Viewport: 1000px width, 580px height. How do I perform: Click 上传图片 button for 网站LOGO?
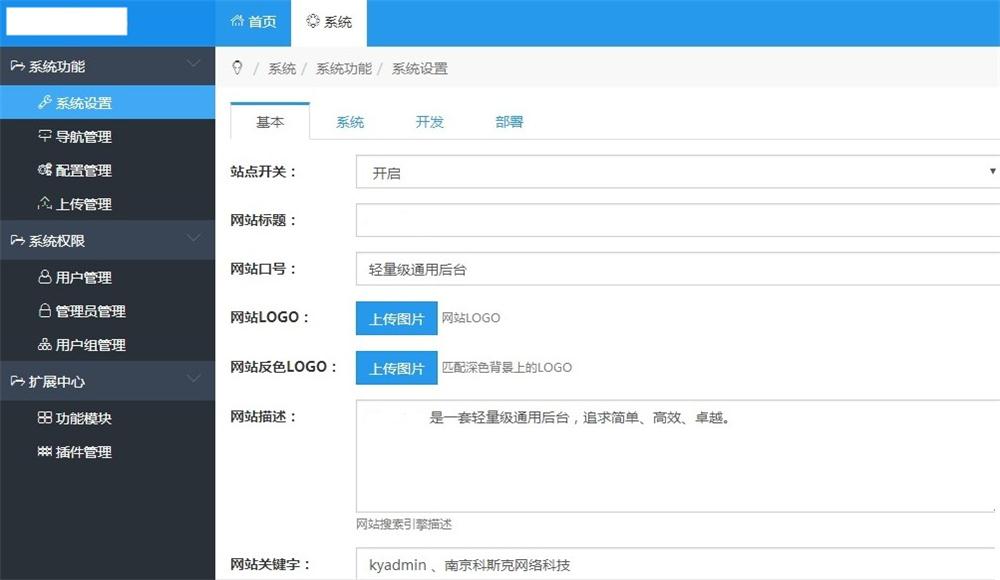(x=397, y=318)
